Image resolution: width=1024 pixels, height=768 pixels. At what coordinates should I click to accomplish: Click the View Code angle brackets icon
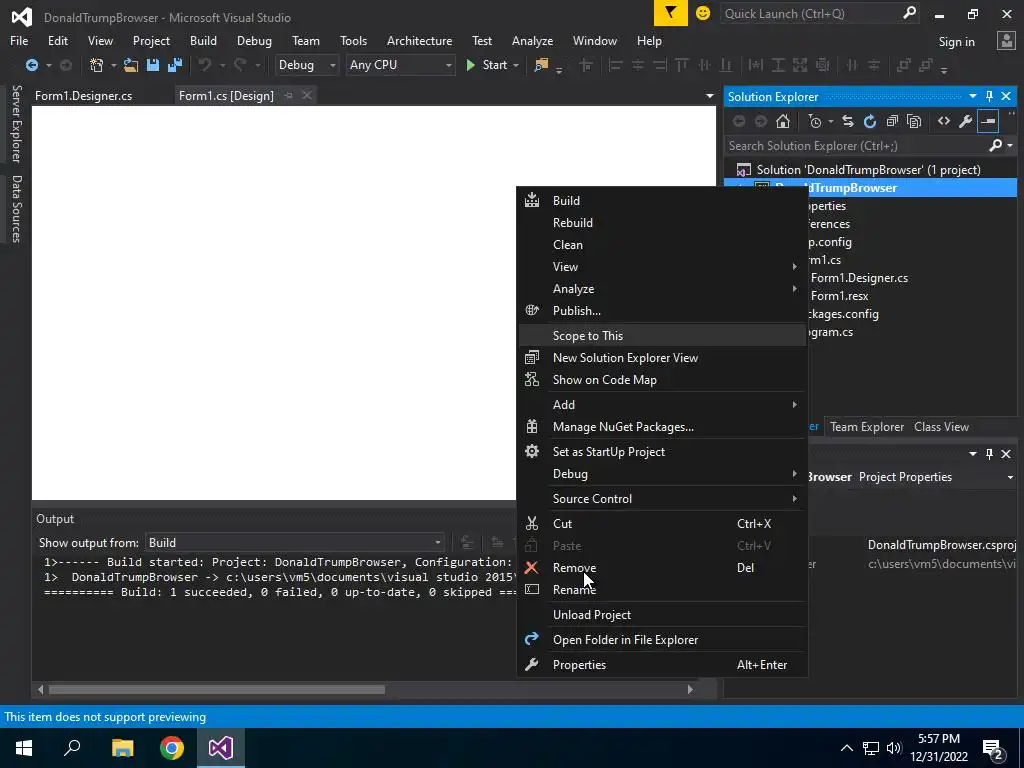point(944,121)
